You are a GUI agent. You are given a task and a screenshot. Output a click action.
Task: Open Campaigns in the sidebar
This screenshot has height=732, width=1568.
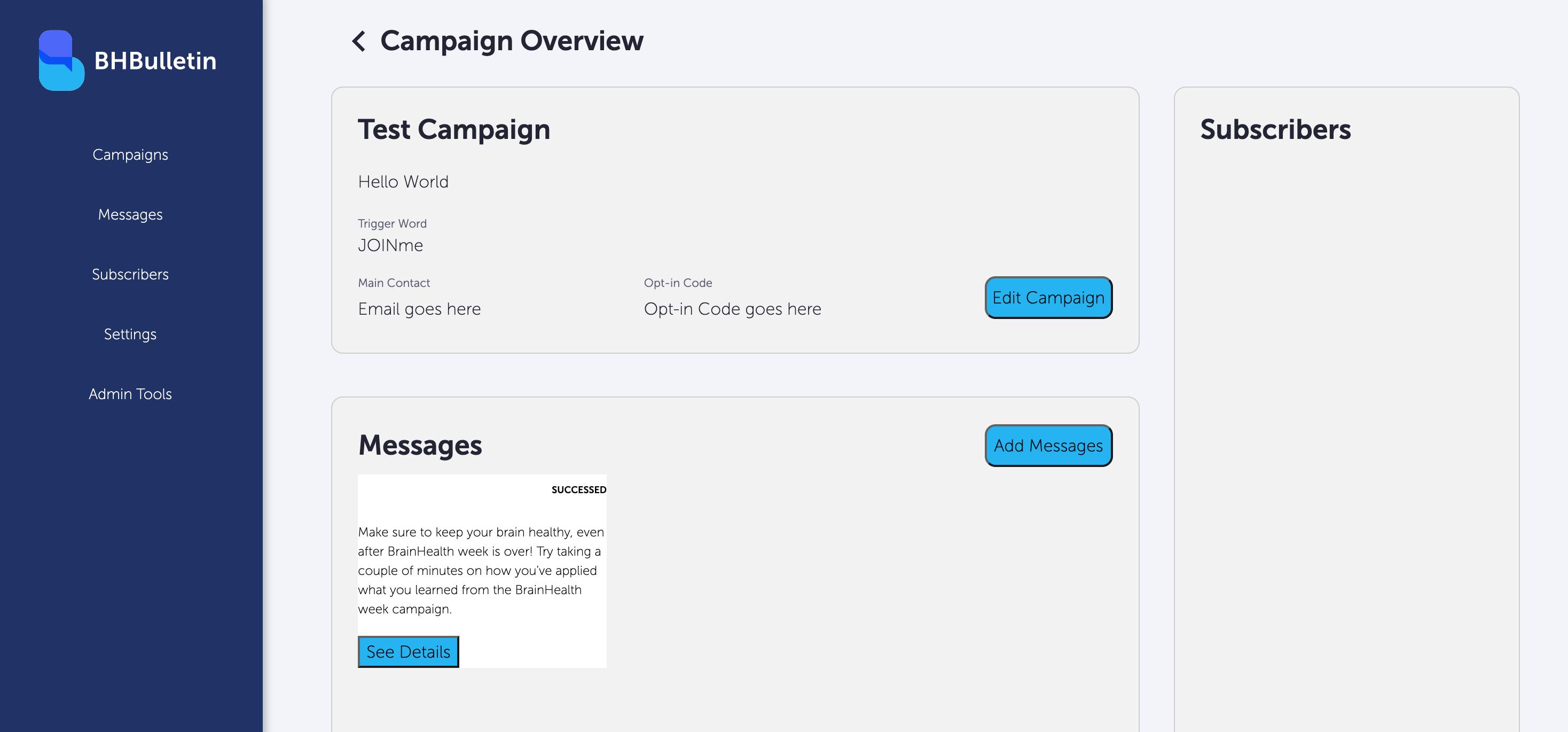pos(130,155)
